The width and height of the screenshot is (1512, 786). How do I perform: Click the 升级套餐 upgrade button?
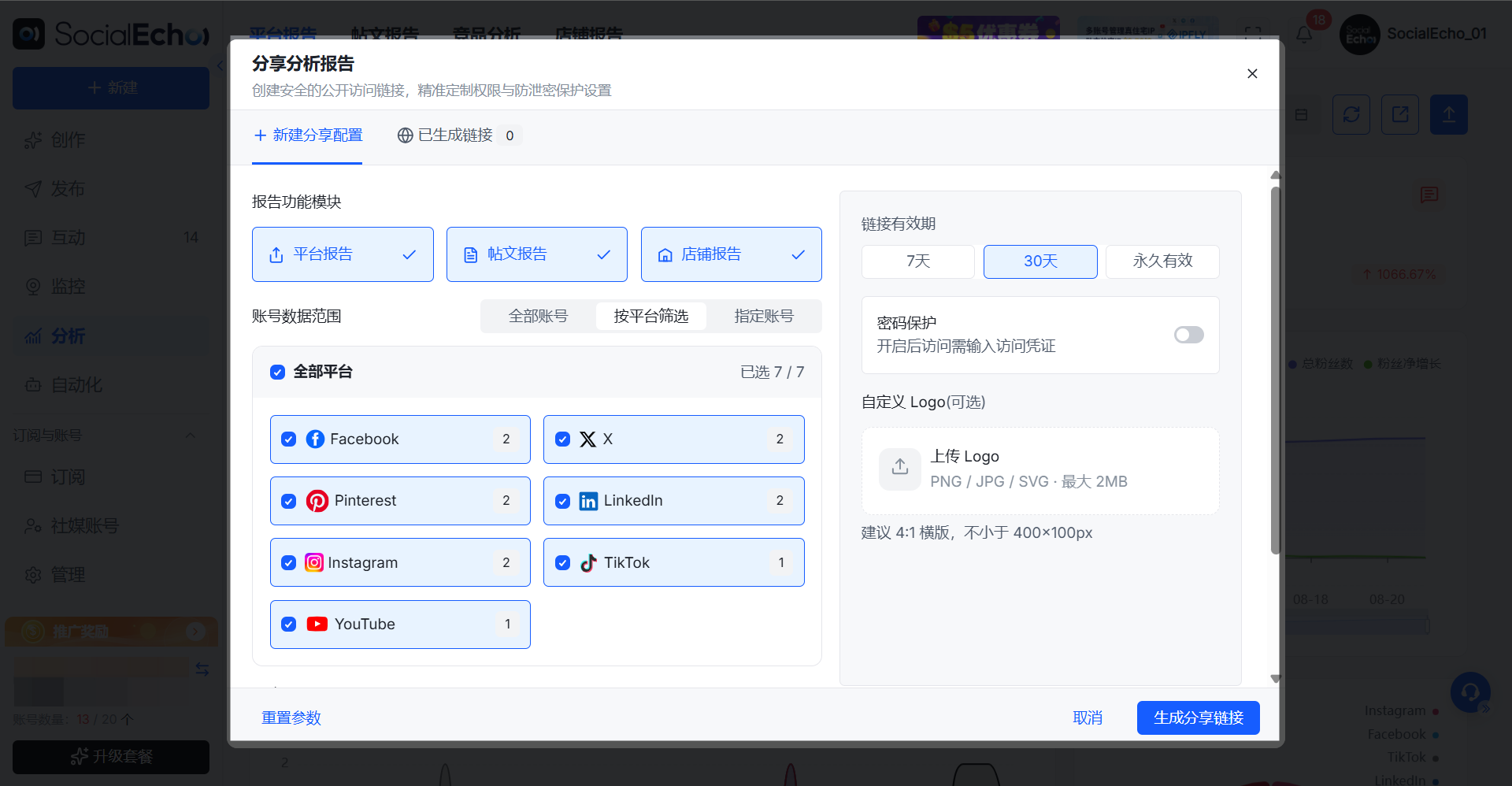pyautogui.click(x=111, y=757)
